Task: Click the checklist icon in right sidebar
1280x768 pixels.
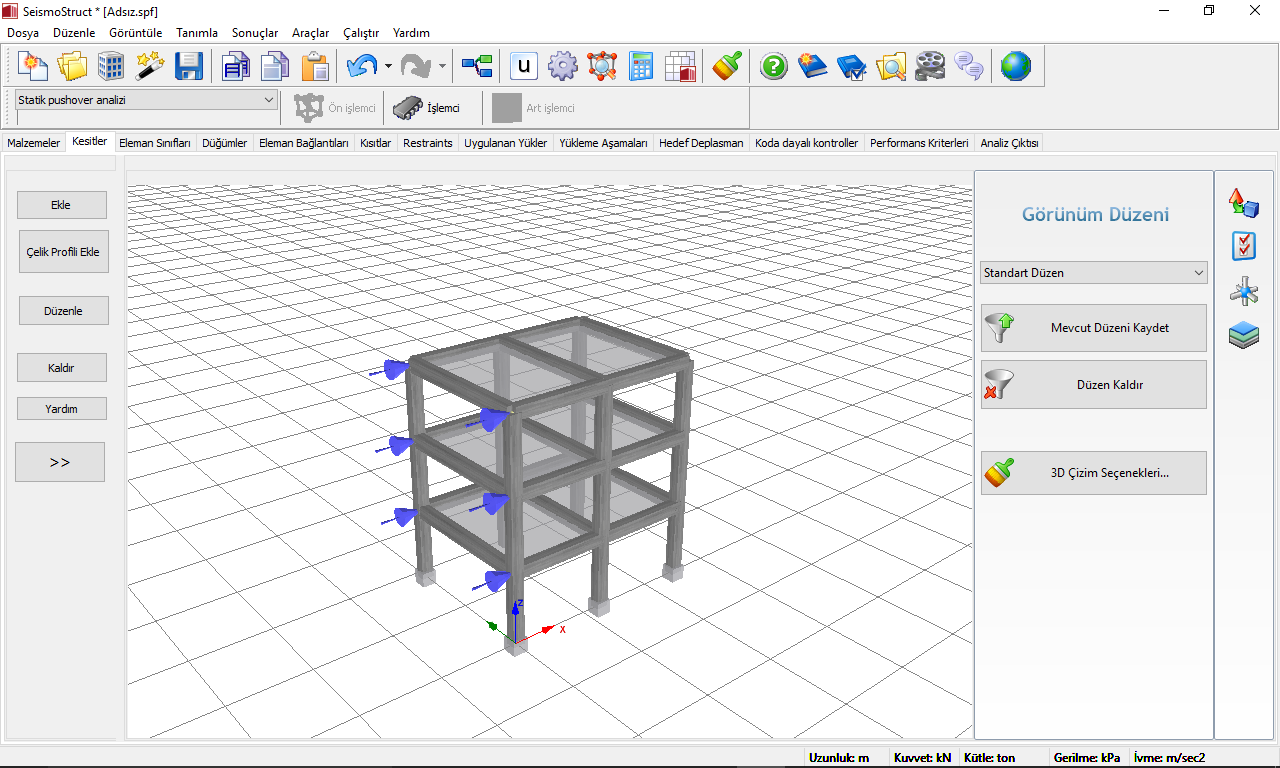Action: (x=1244, y=246)
